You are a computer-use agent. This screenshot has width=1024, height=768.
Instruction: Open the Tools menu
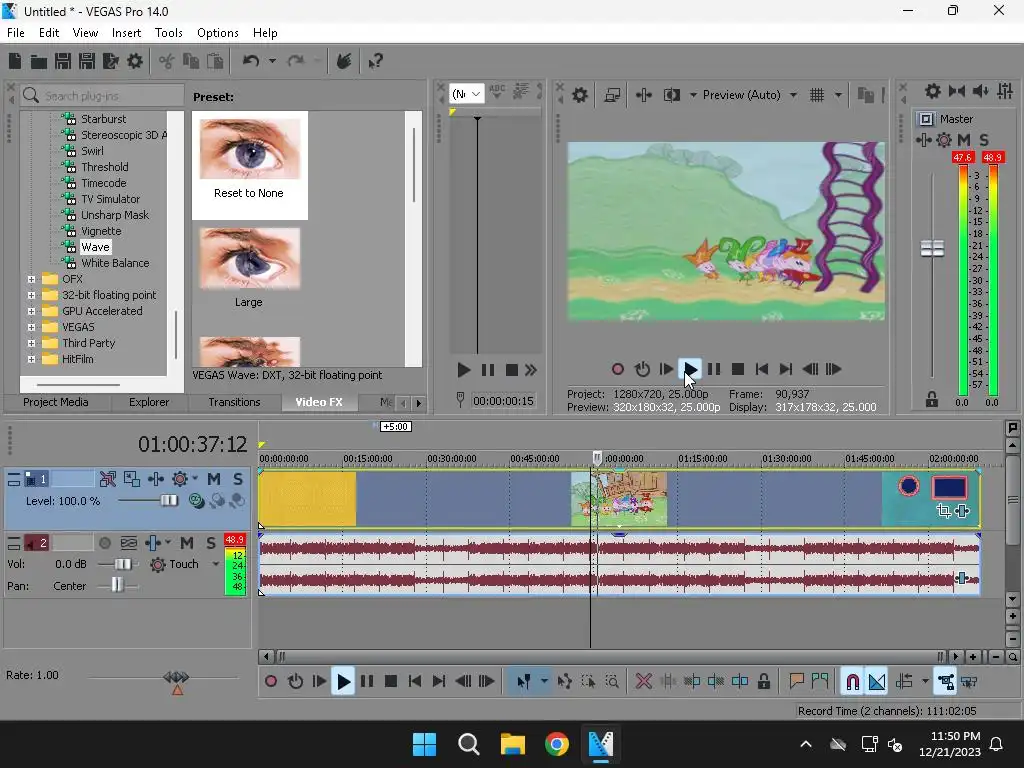pos(168,33)
